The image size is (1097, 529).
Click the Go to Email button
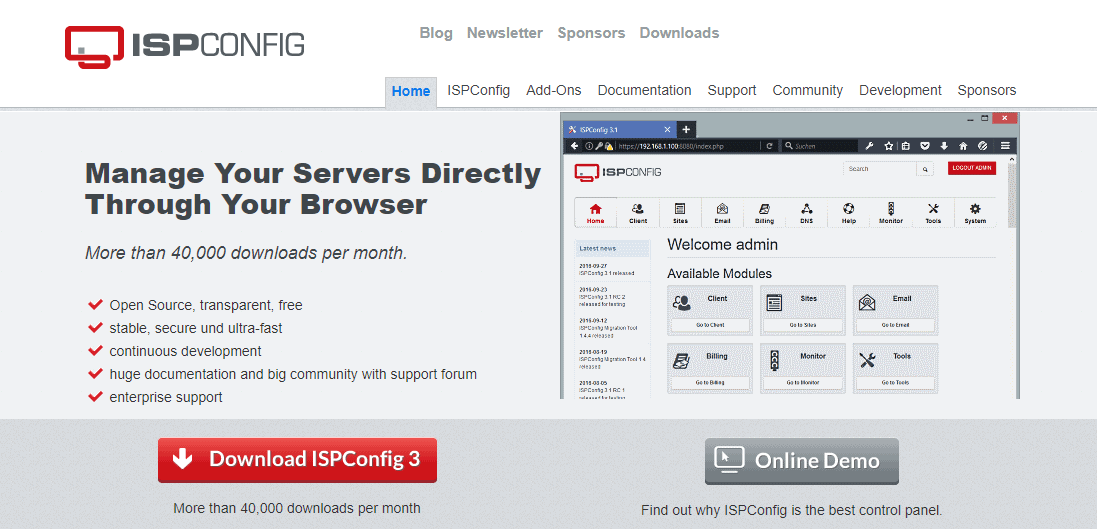(895, 325)
